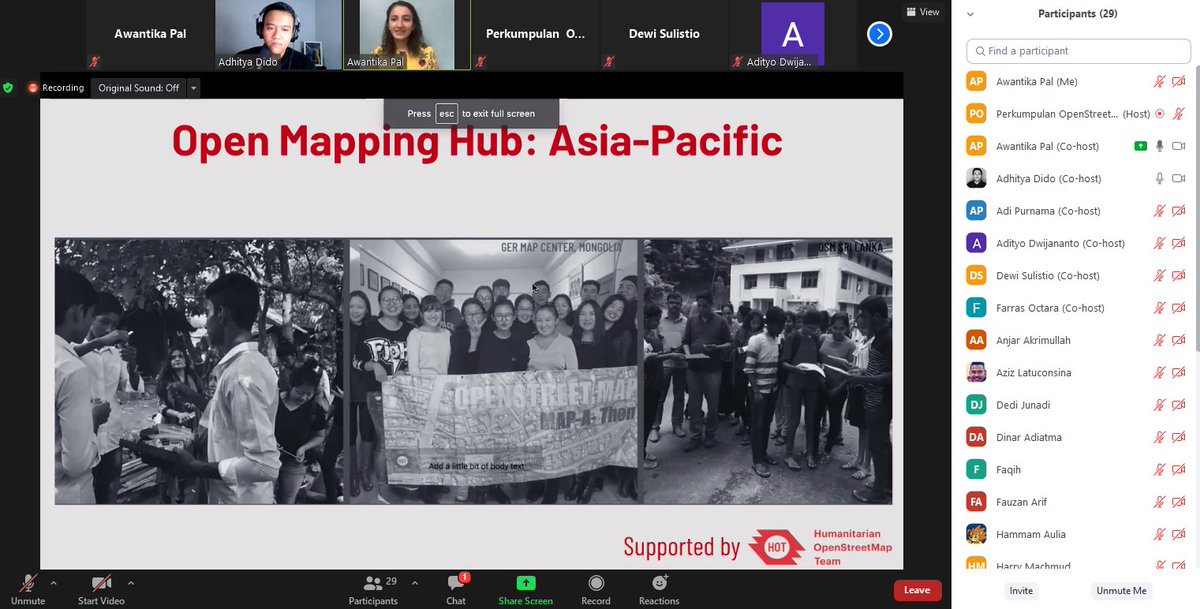
Task: Click the Unmute Me button
Action: click(x=1120, y=591)
